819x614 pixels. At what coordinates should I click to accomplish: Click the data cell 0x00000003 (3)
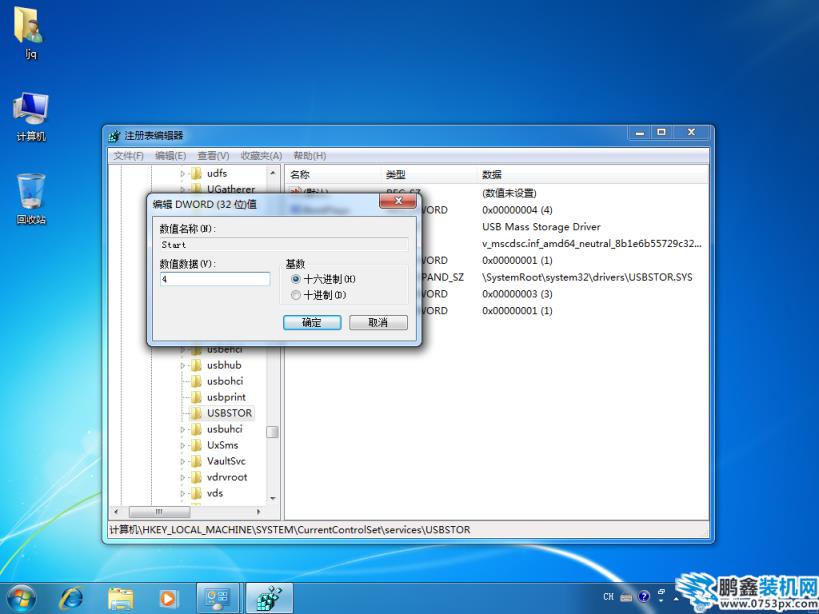pos(517,294)
